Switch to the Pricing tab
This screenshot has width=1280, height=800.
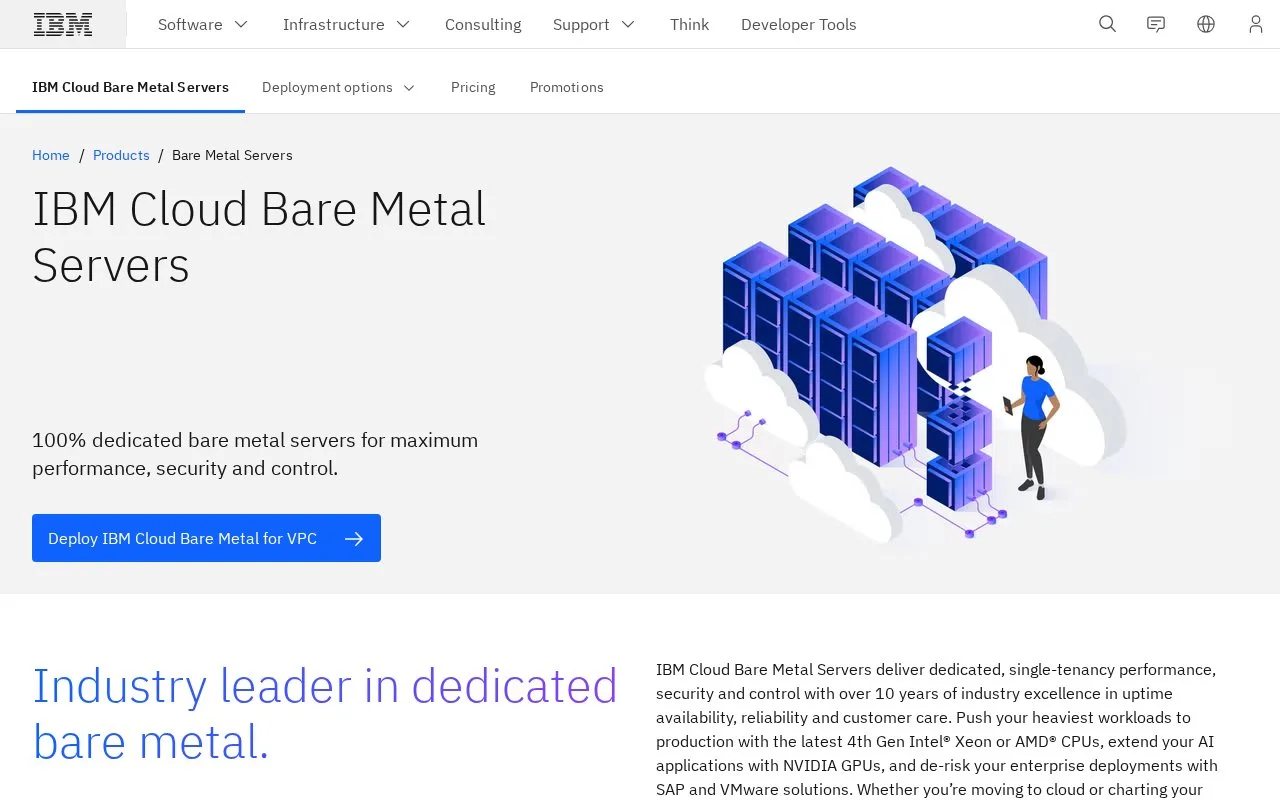pos(473,87)
